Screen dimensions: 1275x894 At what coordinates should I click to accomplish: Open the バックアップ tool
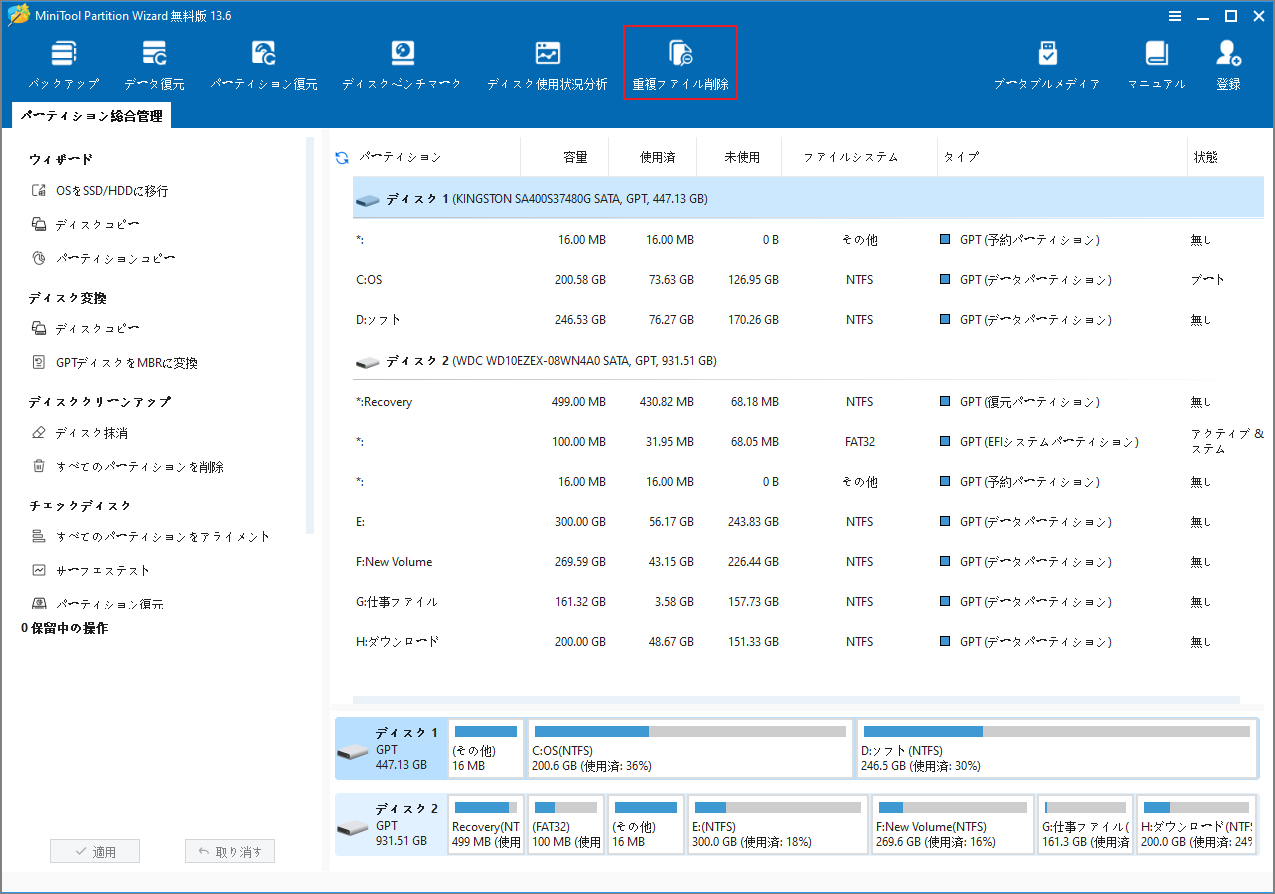click(x=63, y=66)
